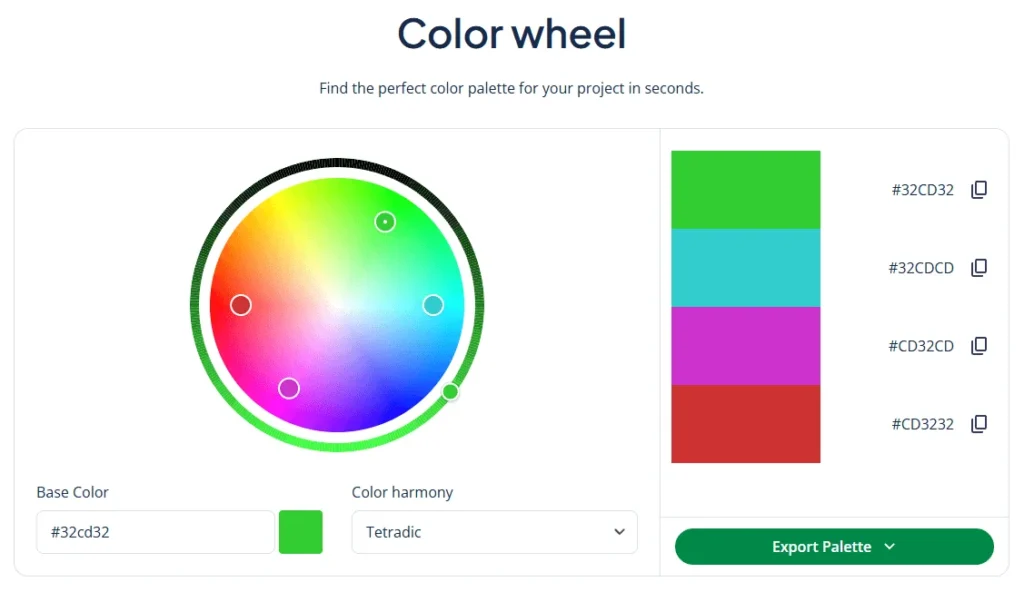Click the green handle on the color wheel
This screenshot has height=592, width=1024.
(x=385, y=221)
